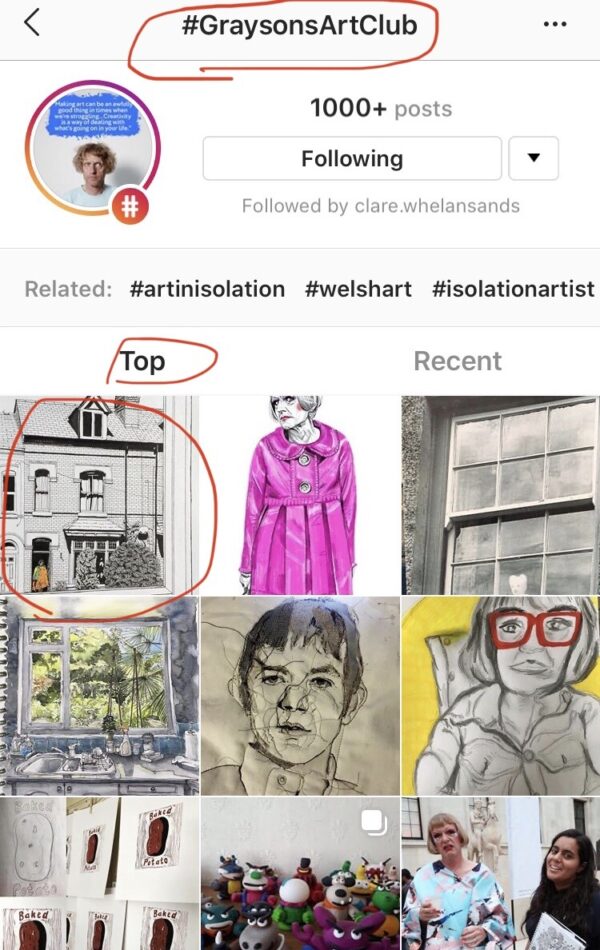Switch to the Recent tab
600x950 pixels.
(x=458, y=361)
